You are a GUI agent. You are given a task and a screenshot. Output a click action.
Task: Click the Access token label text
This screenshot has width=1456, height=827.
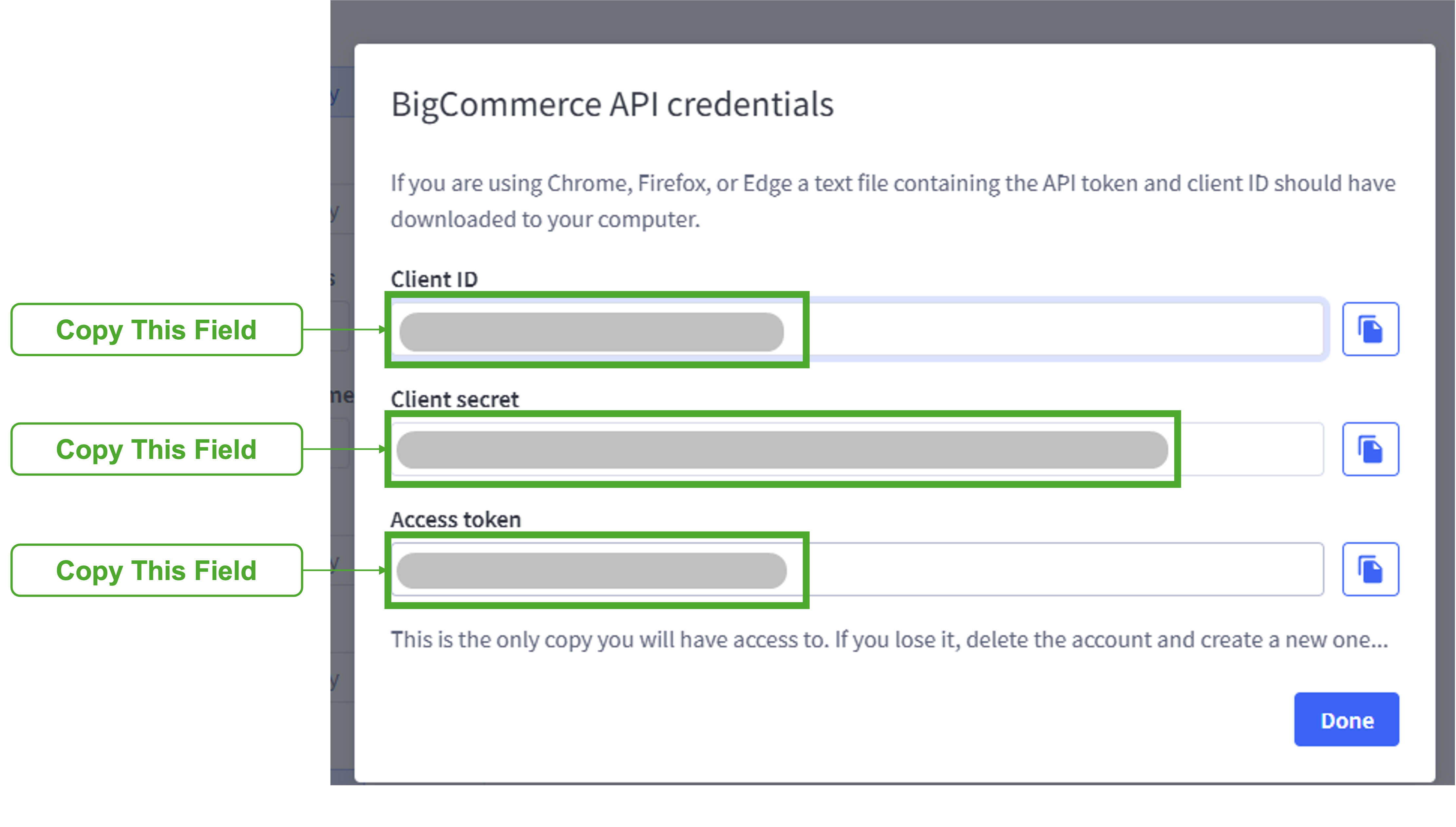point(455,519)
